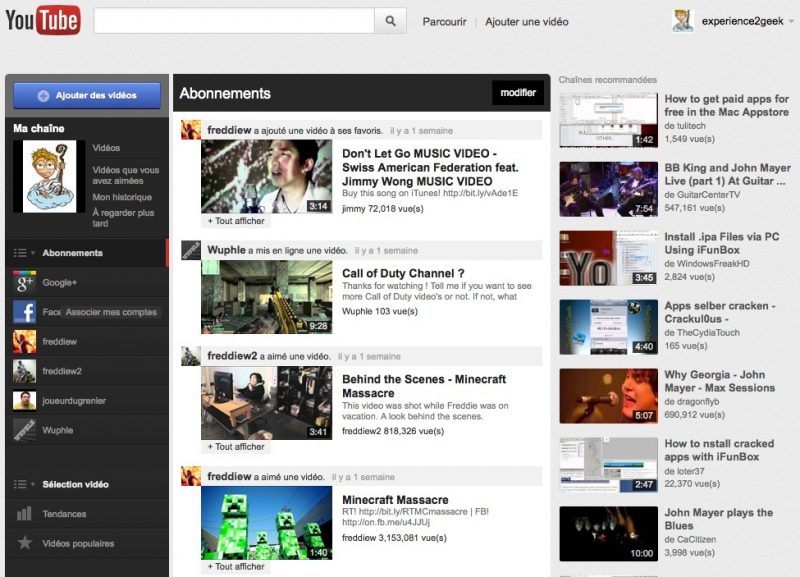This screenshot has height=577, width=800.
Task: Click jimmy uploader name
Action: pos(354,209)
